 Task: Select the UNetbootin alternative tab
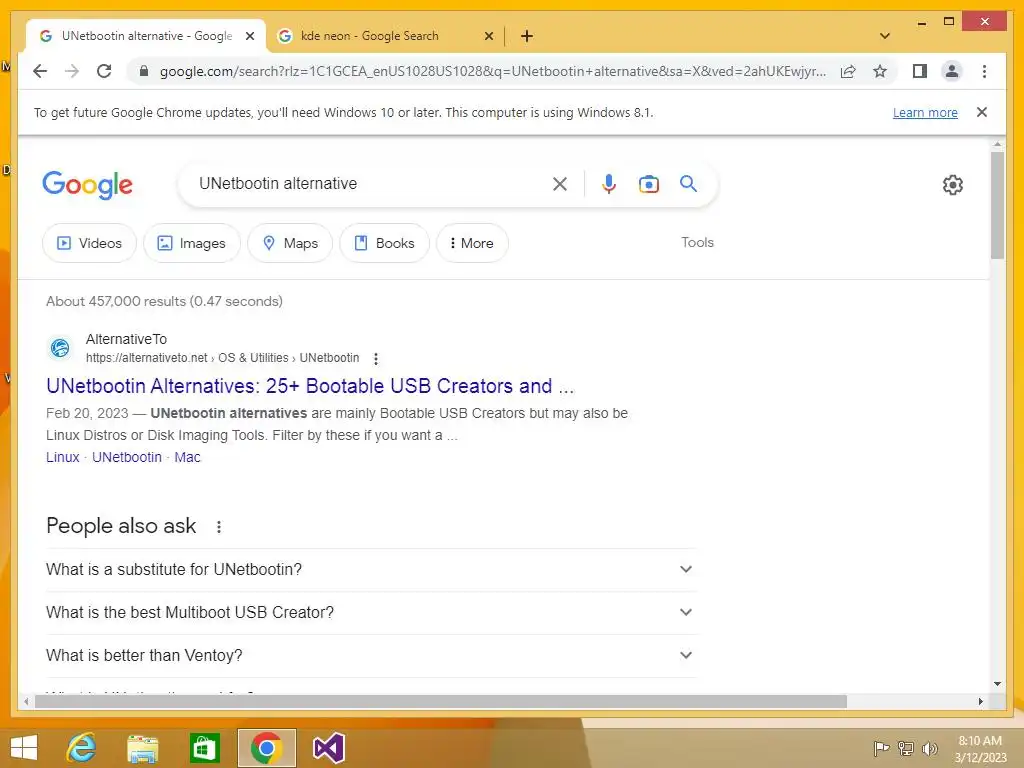(x=145, y=36)
